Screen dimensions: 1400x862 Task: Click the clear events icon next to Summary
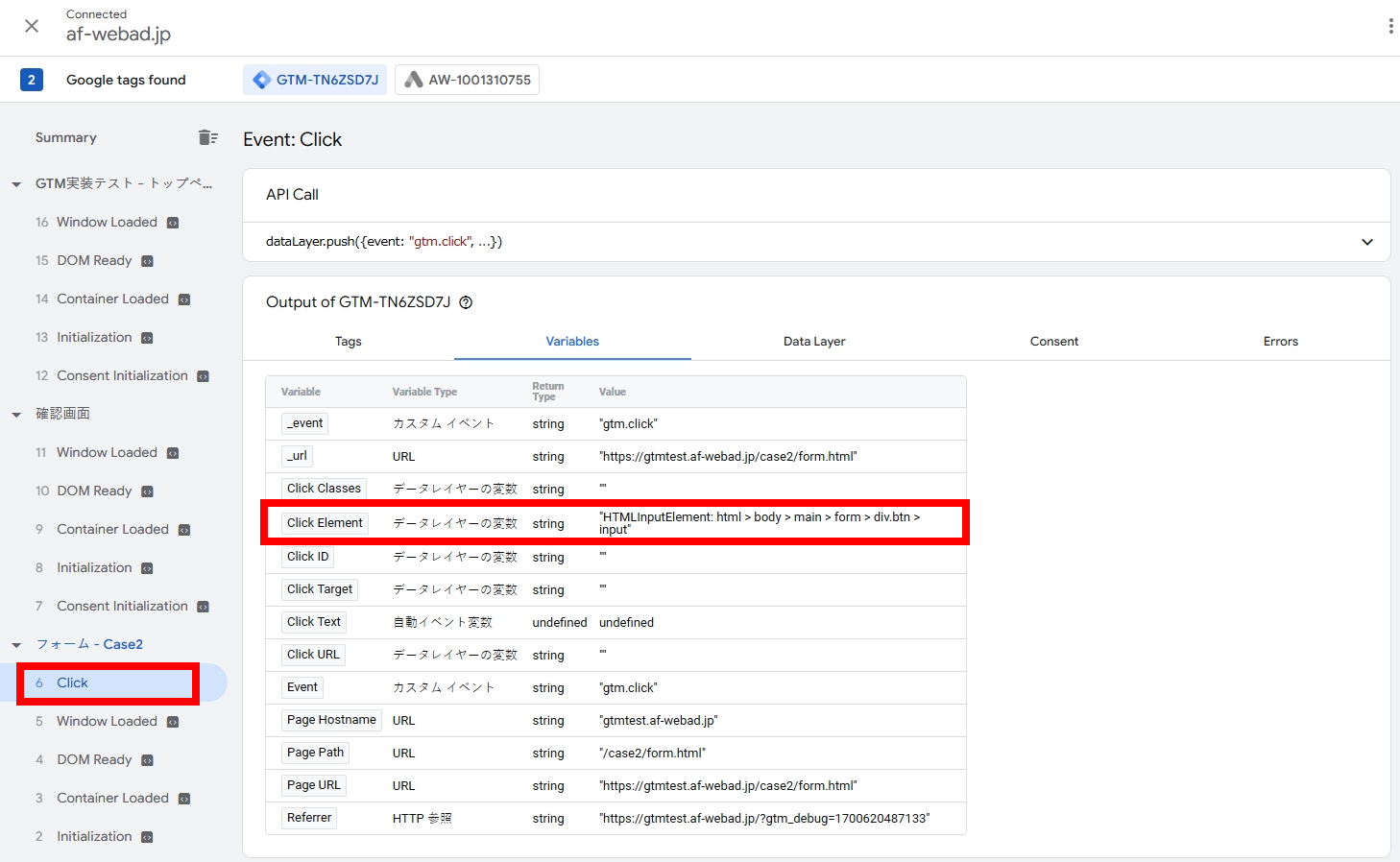(x=207, y=137)
